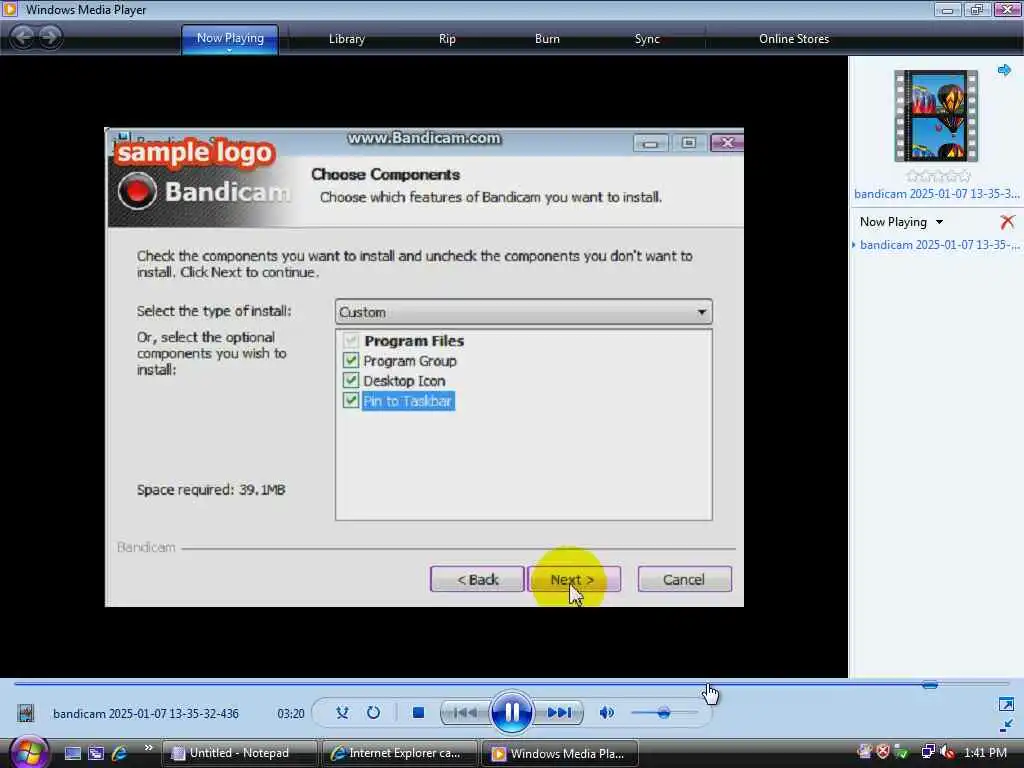Click the Back button in the Bandicam installer
Image resolution: width=1024 pixels, height=768 pixels.
(x=477, y=579)
